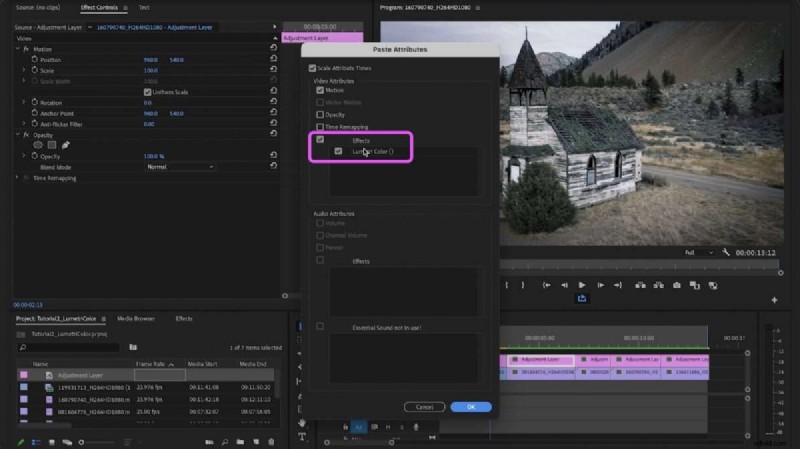Click Cancel in Paste Attributes dialog
The image size is (800, 449).
(x=424, y=407)
